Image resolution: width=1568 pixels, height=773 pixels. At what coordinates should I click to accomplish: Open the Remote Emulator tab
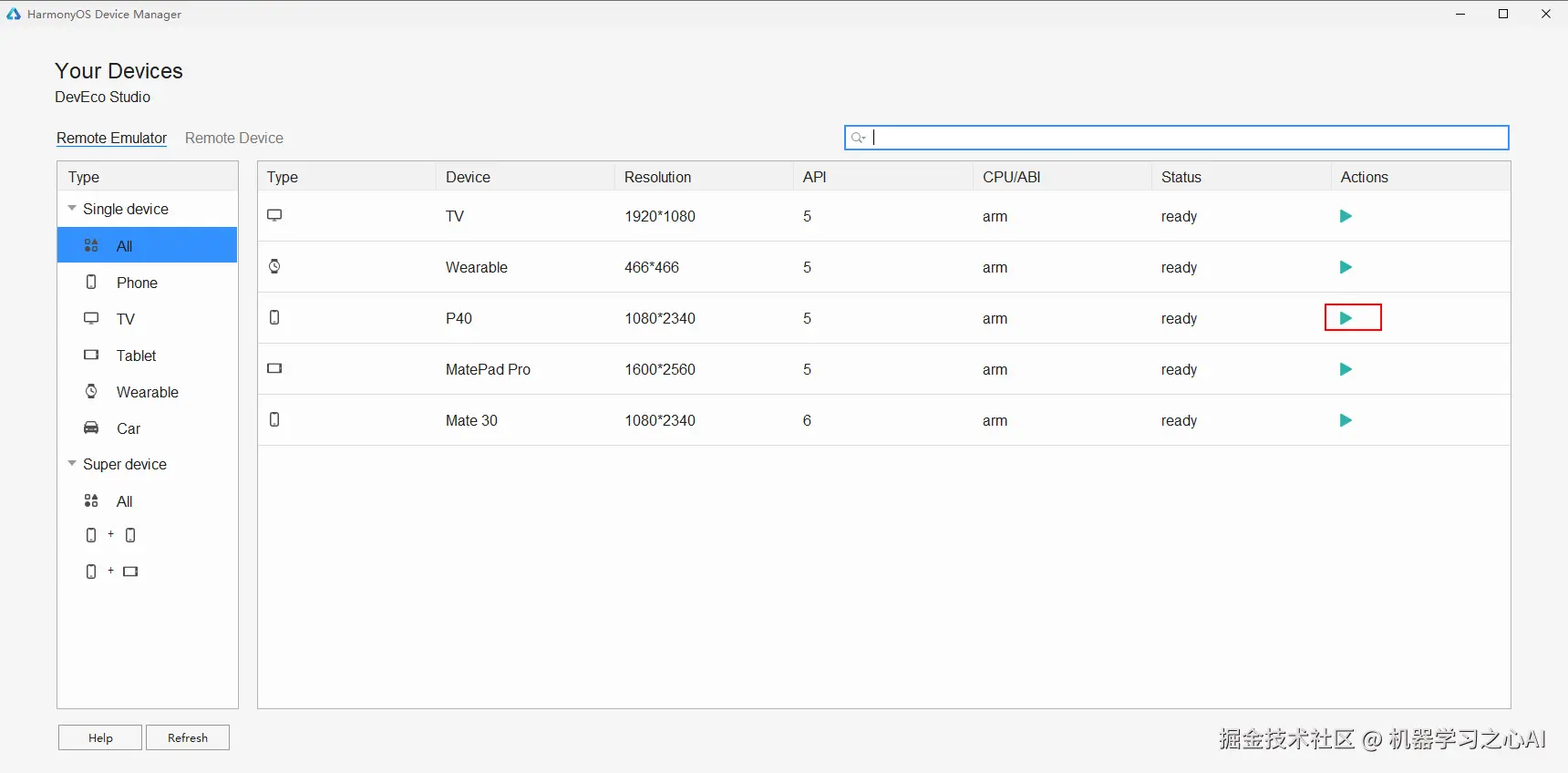(x=111, y=138)
